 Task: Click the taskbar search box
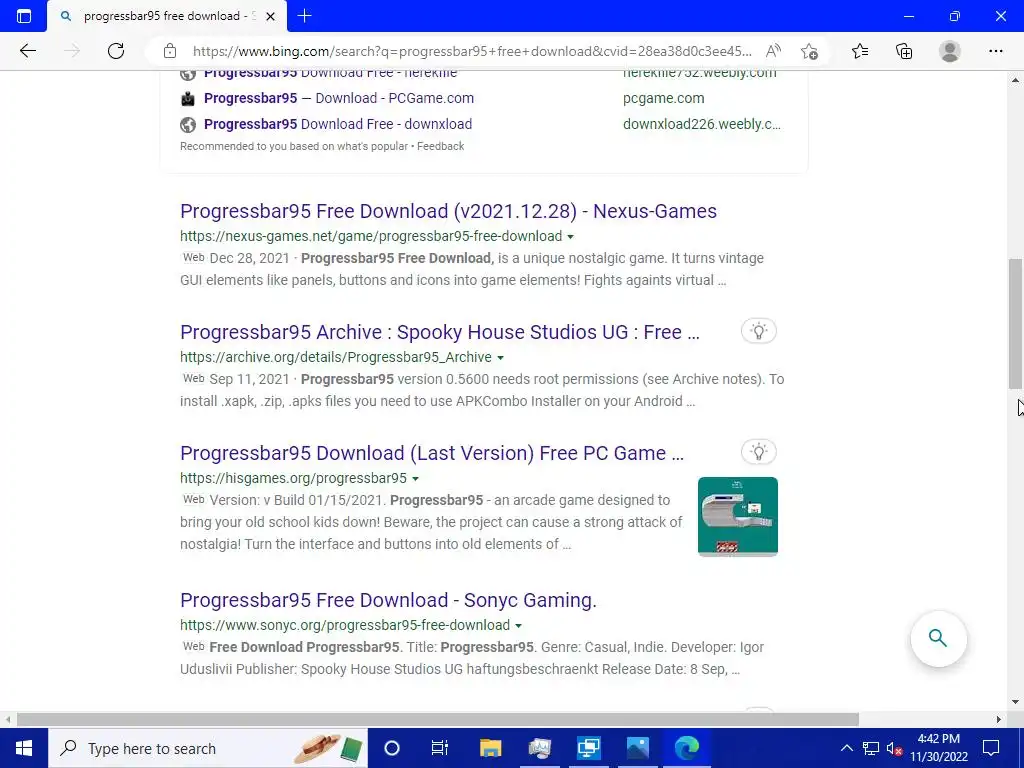[208, 748]
